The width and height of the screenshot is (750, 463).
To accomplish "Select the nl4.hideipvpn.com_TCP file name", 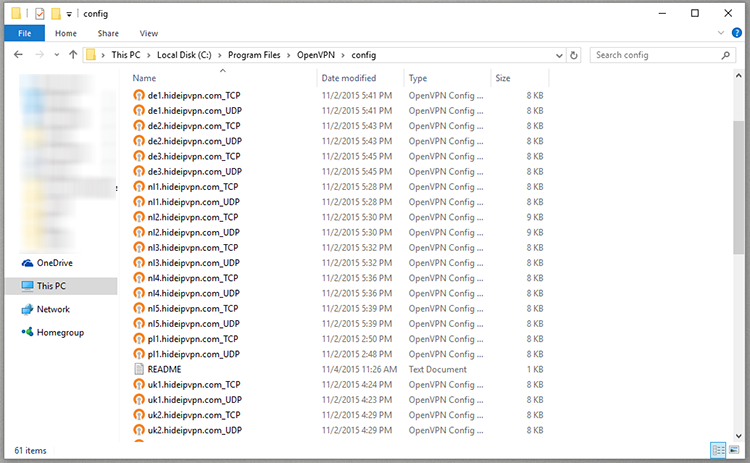I will (x=193, y=278).
